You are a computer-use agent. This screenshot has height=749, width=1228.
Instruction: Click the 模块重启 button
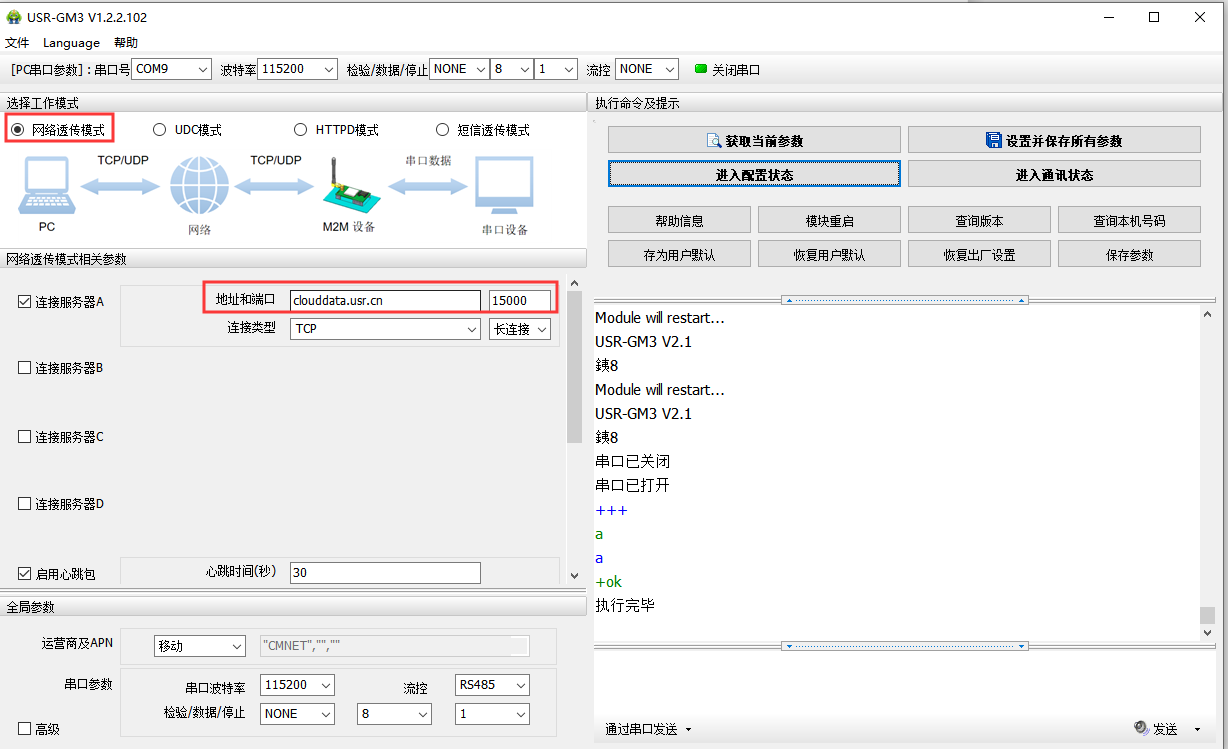click(x=829, y=221)
